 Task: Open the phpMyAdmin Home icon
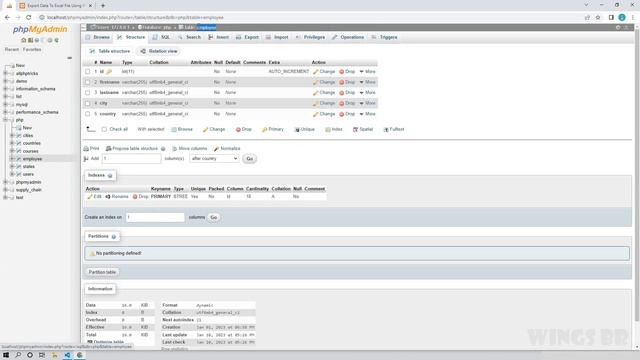click(x=24, y=40)
